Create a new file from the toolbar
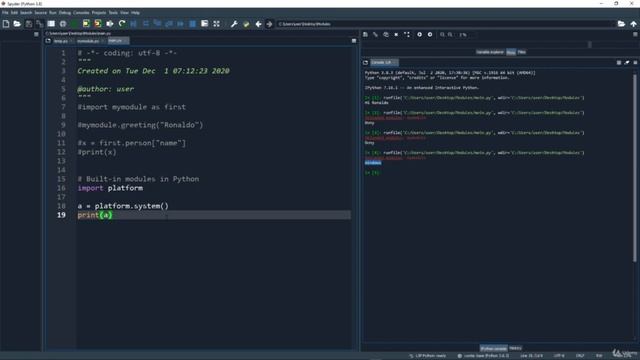Screen dimensions: 640x360 click(x=6, y=24)
